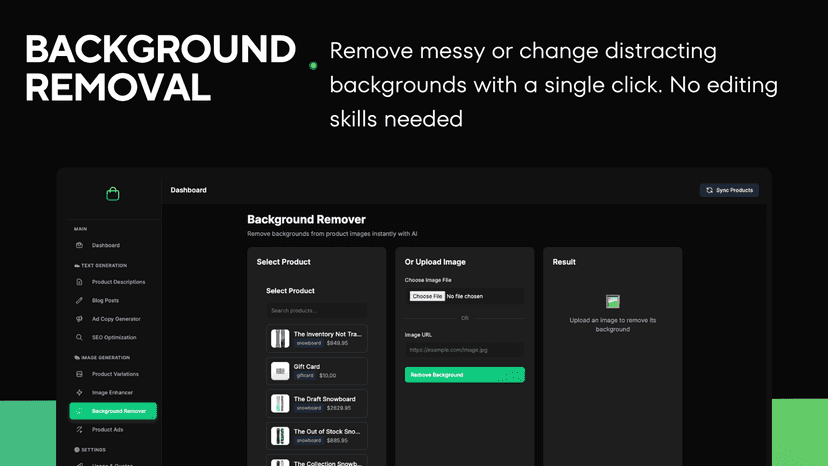The image size is (828, 466).
Task: Click The Inventory Not Tra... product name
Action: coord(327,334)
